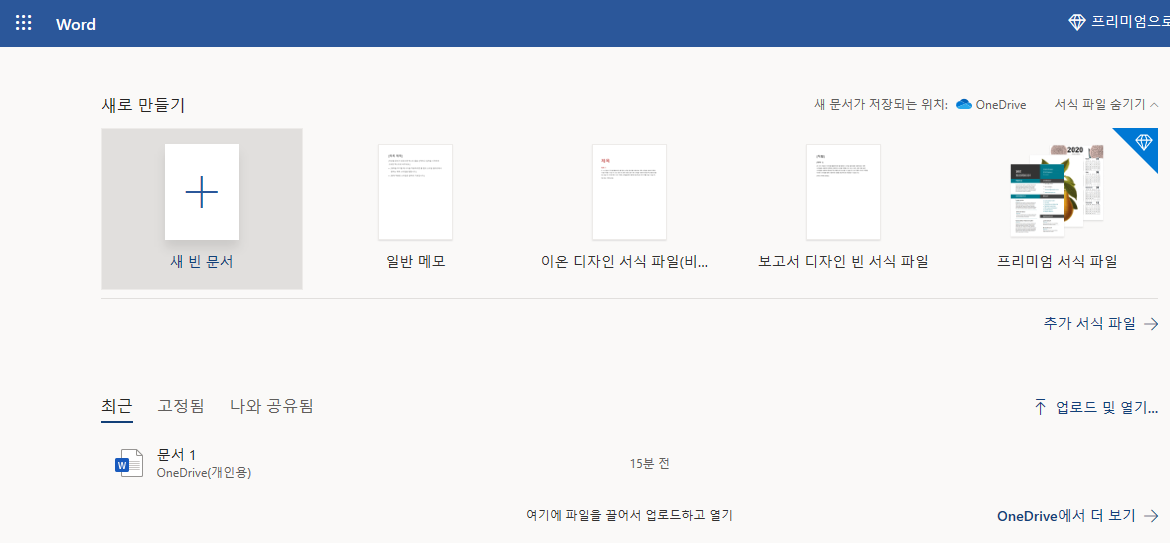Click the blue premium diamond corner badge
Screen dimensions: 1170x543
(x=1142, y=142)
